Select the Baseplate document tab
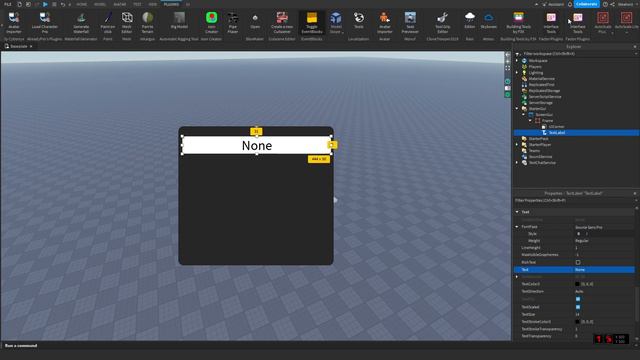 click(x=19, y=46)
